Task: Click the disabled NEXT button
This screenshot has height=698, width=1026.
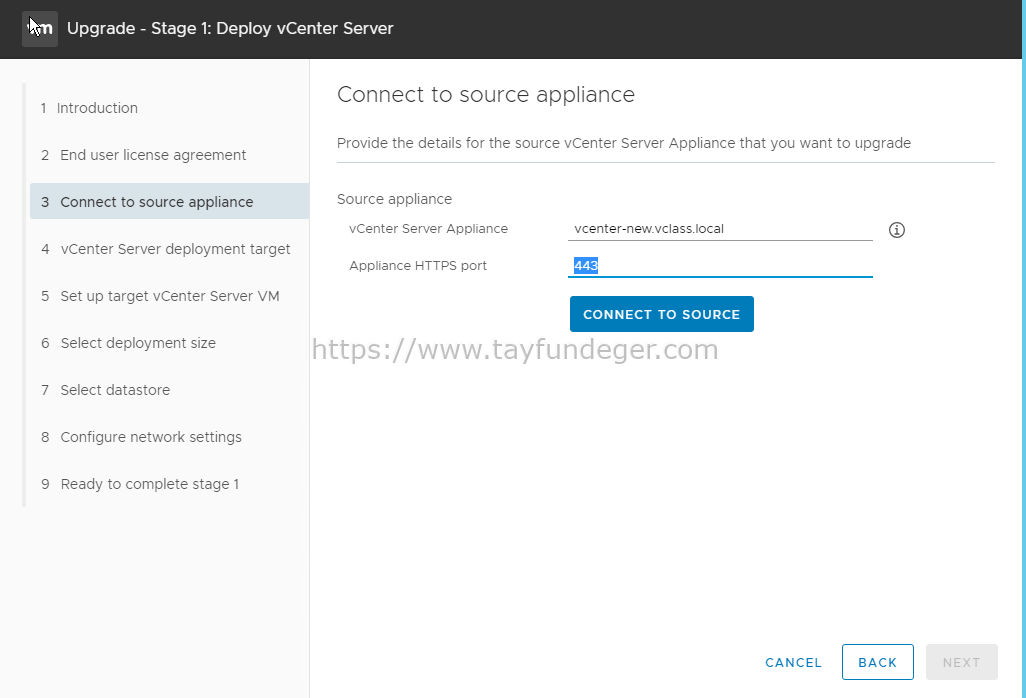Action: click(961, 662)
